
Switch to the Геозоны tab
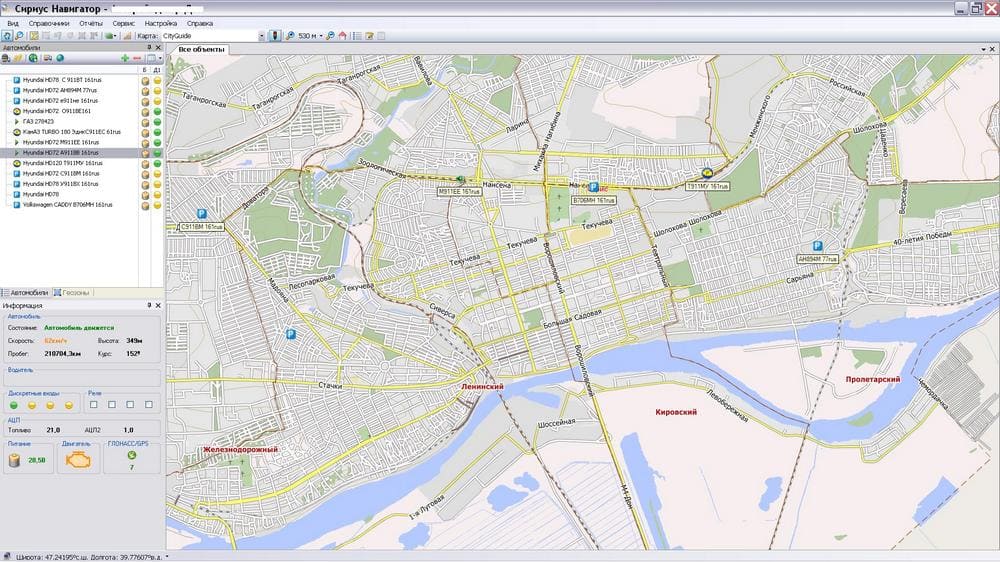[x=76, y=293]
